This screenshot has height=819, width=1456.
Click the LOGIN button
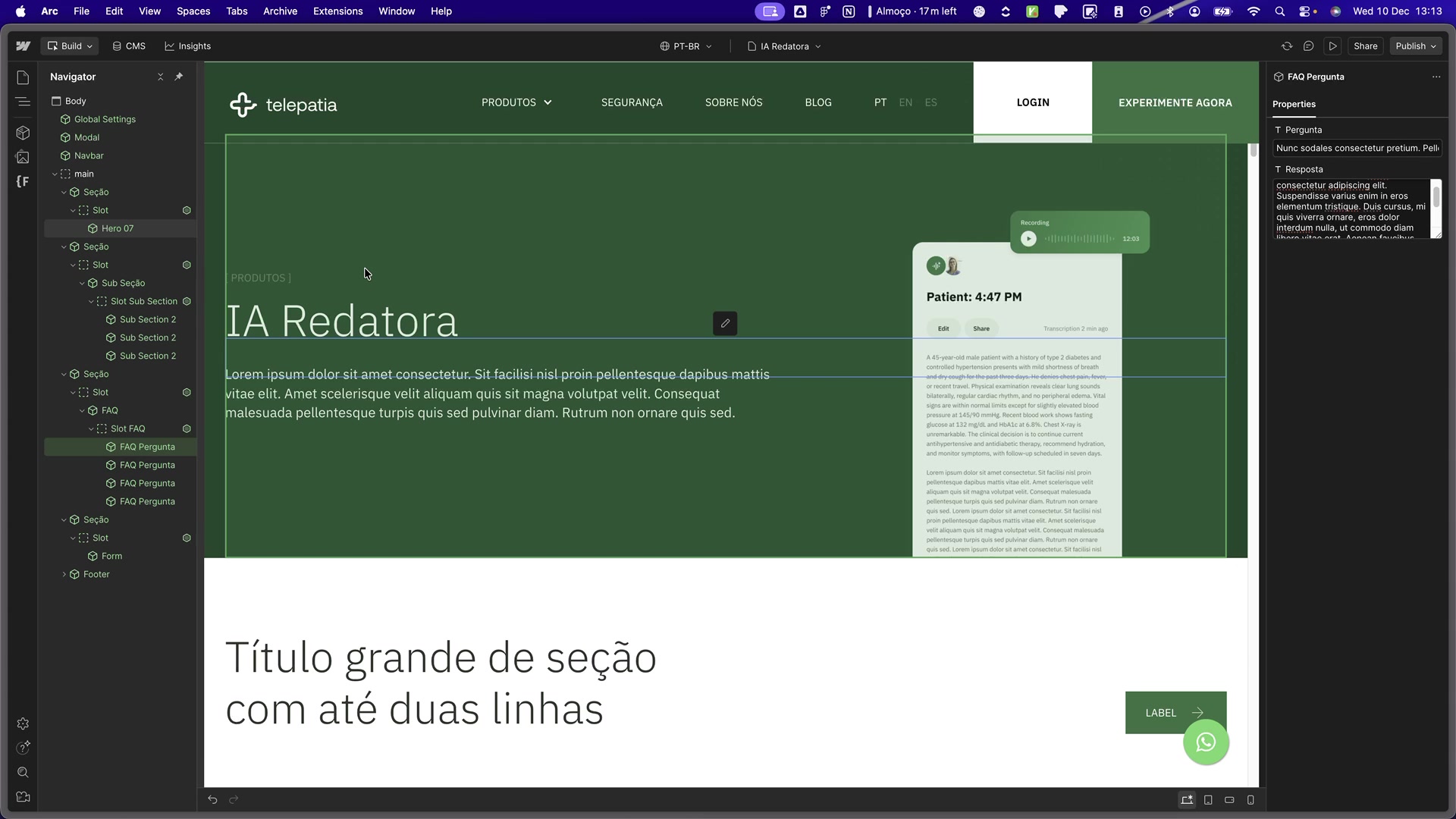[x=1033, y=102]
